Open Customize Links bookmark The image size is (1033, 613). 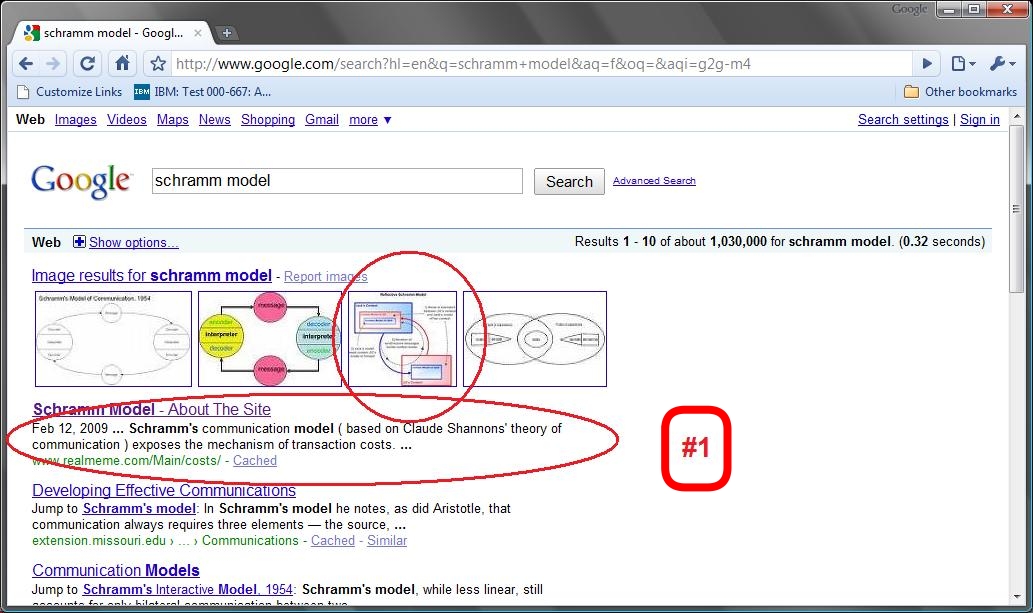(70, 92)
